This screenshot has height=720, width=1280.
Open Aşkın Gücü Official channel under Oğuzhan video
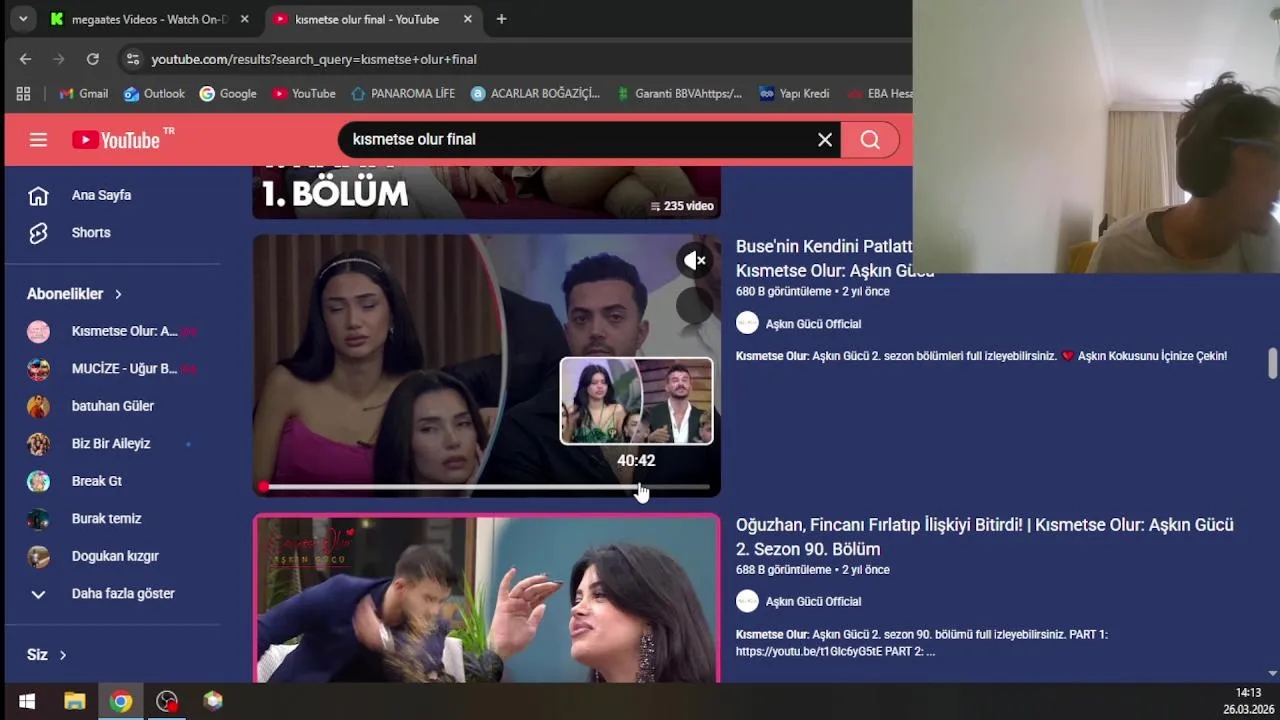tap(813, 602)
